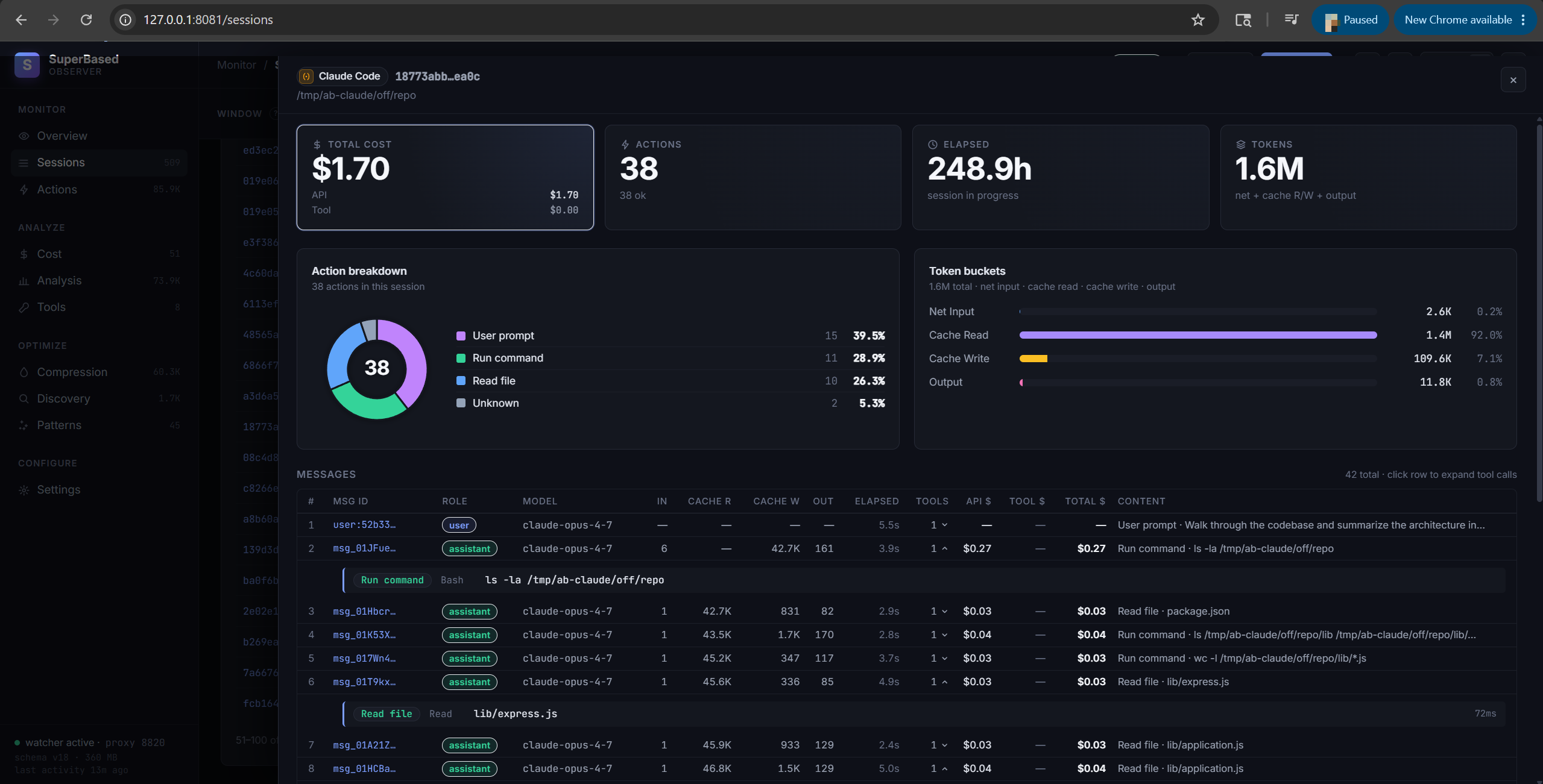The width and height of the screenshot is (1543, 784).
Task: Go back with the browser back arrow
Action: pyautogui.click(x=21, y=20)
